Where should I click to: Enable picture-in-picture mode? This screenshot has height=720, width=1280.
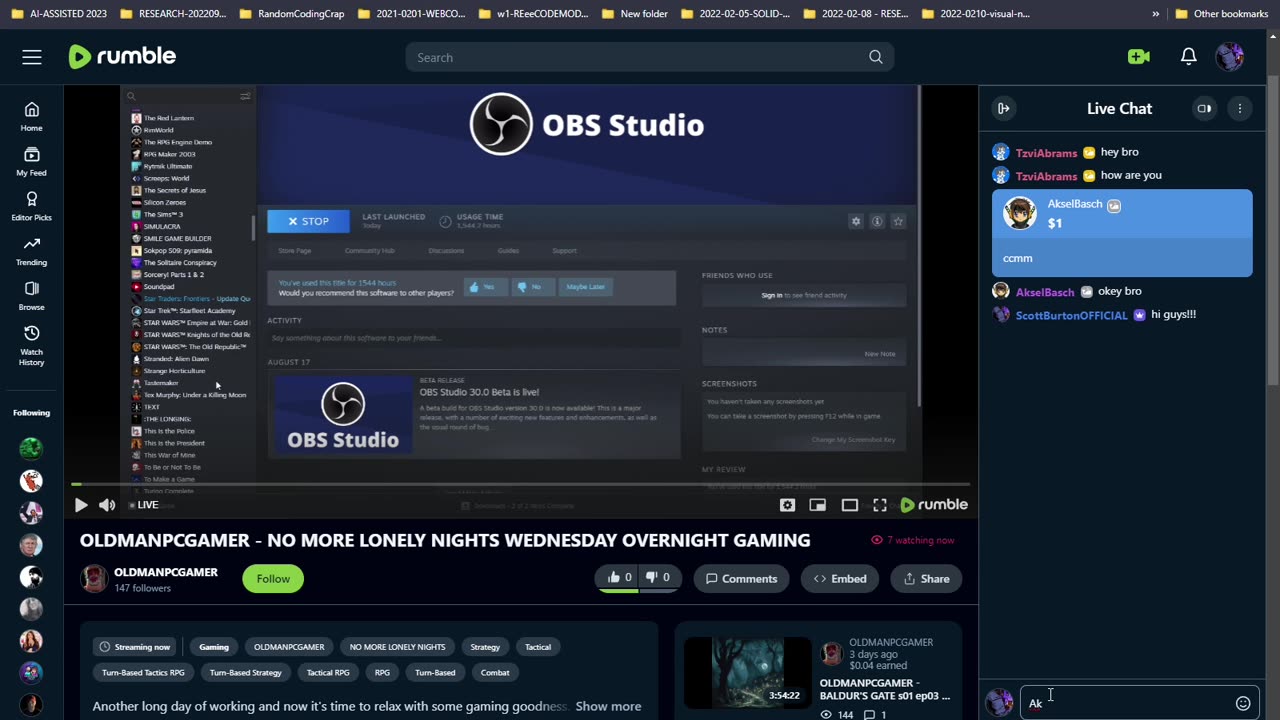[818, 505]
